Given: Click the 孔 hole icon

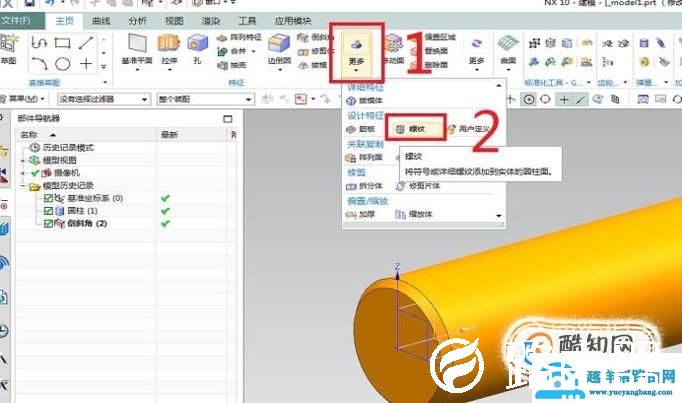Looking at the screenshot, I should point(197,48).
